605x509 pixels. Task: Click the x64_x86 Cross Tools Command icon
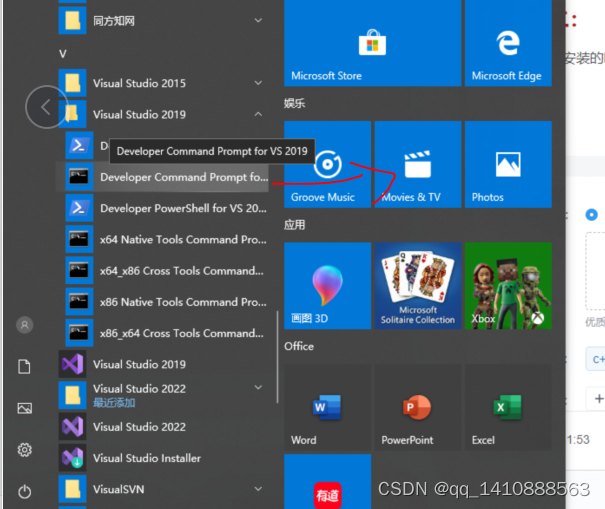pyautogui.click(x=79, y=271)
